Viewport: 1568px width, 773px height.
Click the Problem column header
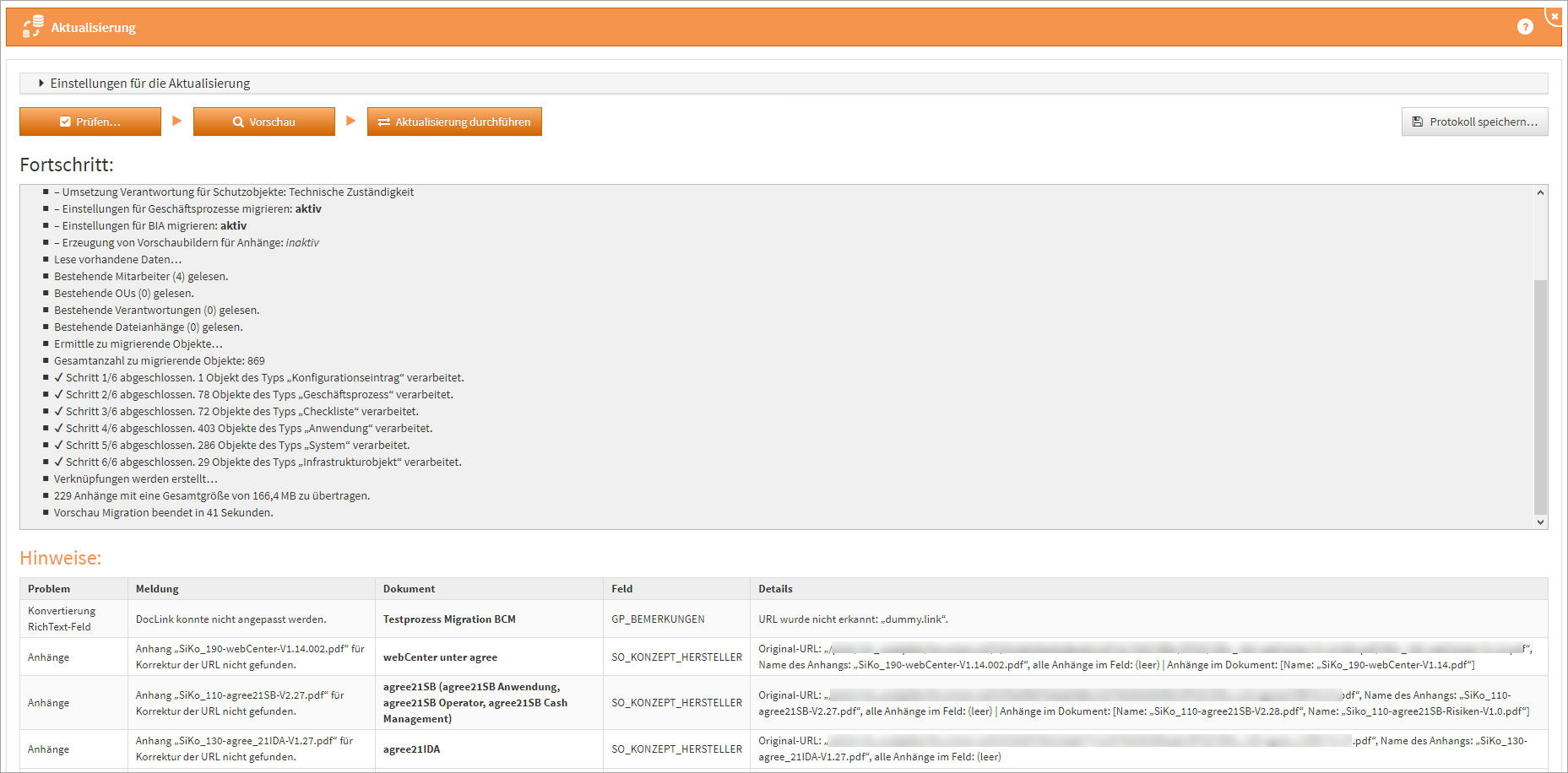pyautogui.click(x=49, y=589)
